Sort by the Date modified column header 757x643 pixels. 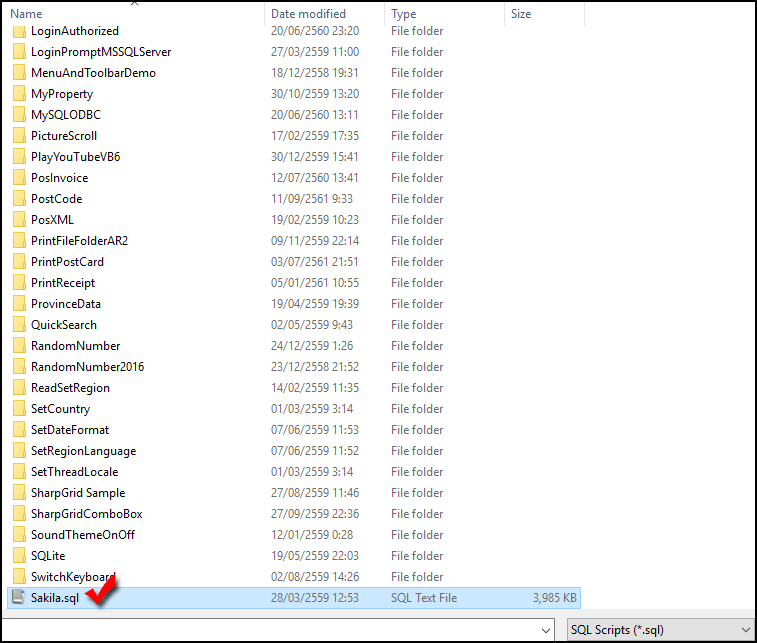(308, 14)
